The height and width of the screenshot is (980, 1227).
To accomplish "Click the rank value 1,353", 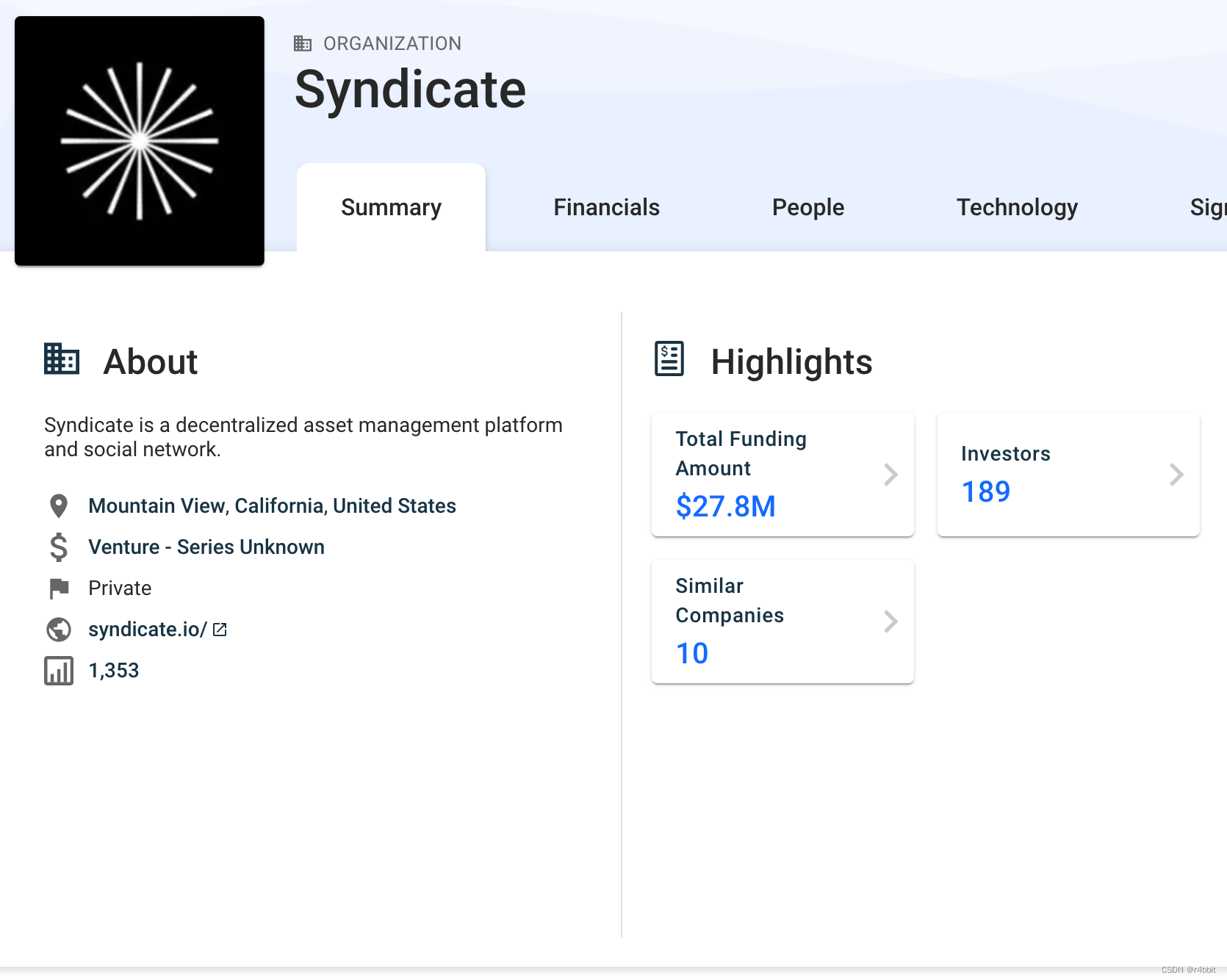I will point(114,671).
